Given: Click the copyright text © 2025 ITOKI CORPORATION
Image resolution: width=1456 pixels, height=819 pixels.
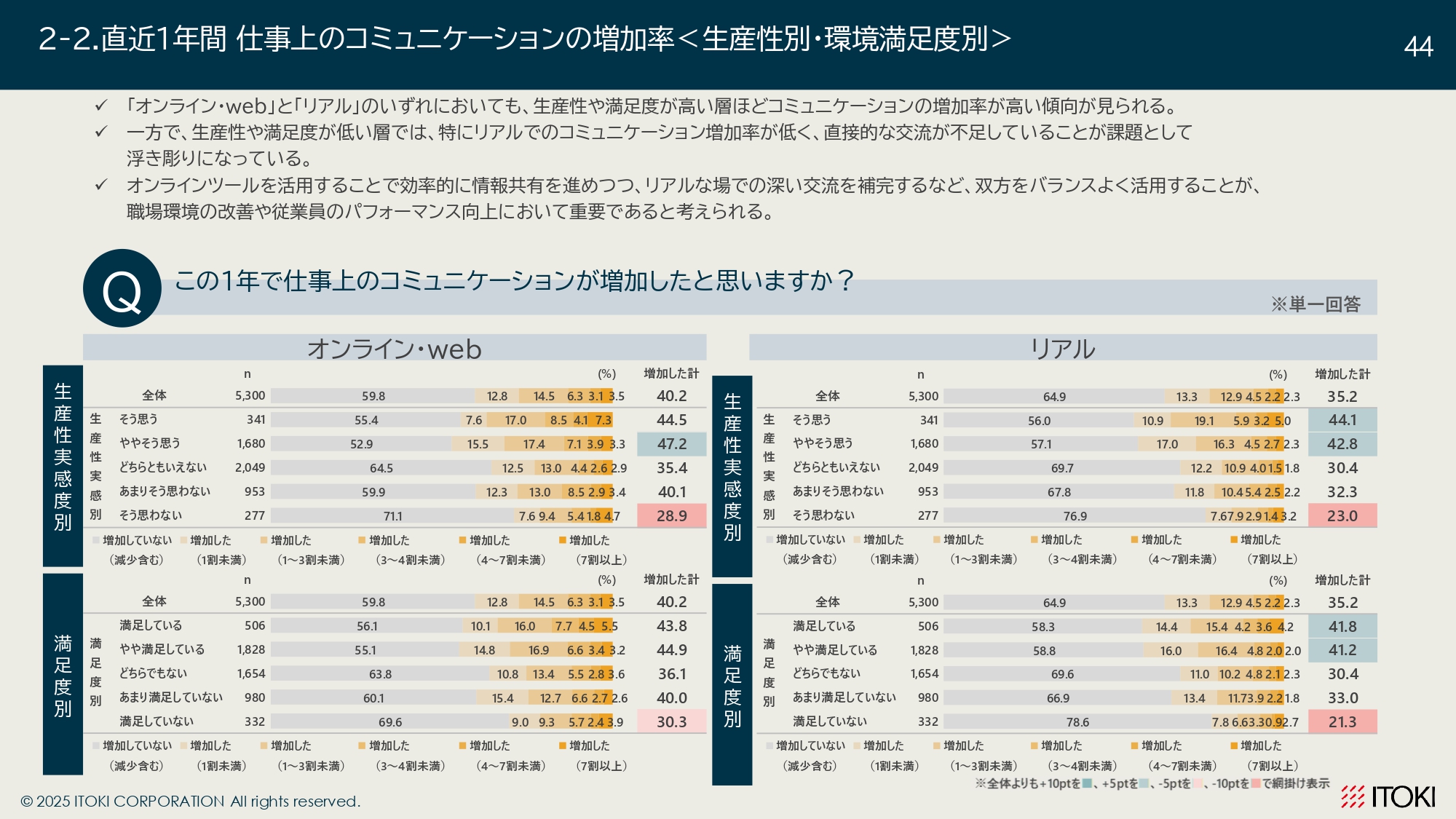Looking at the screenshot, I should 191,801.
